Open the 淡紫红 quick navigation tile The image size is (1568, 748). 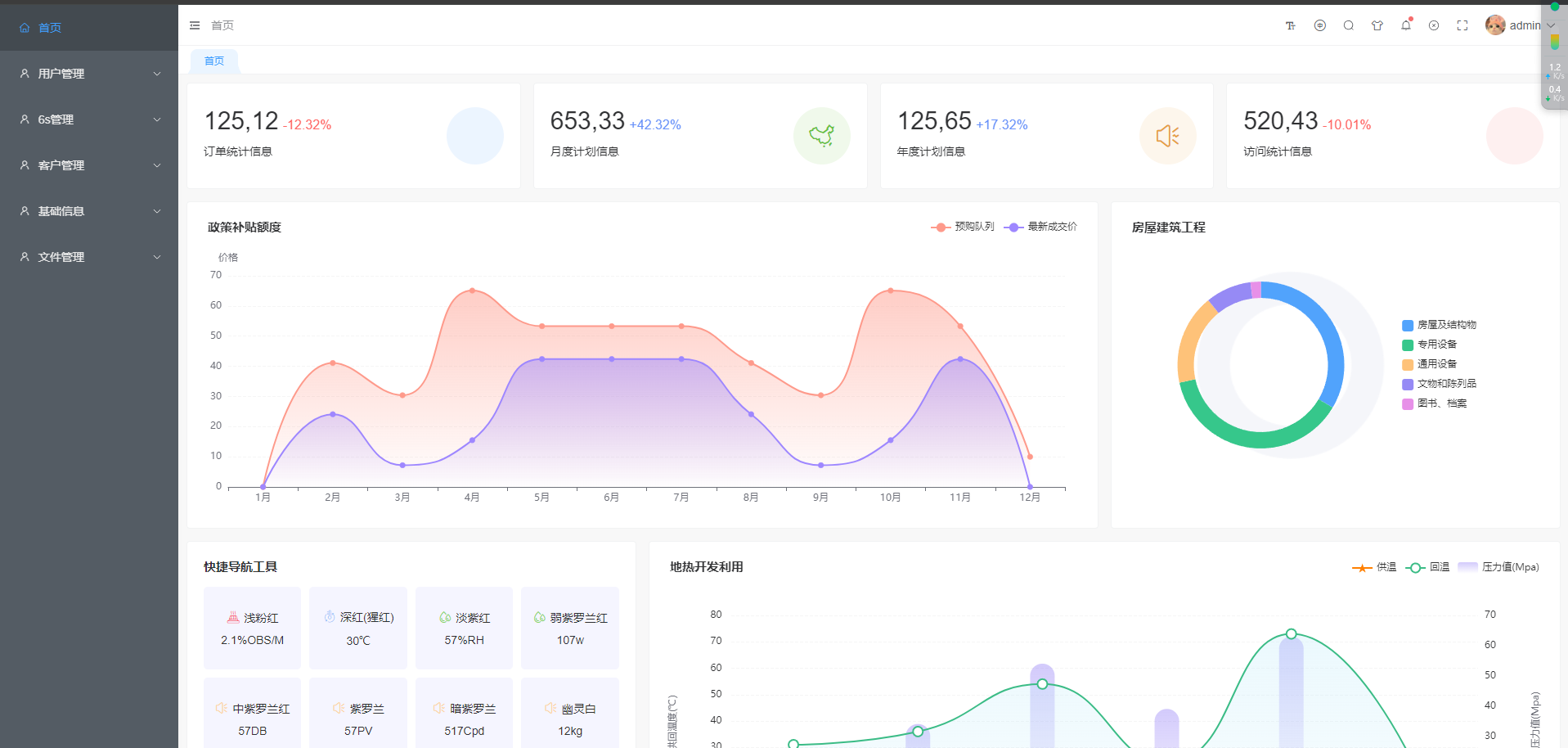(x=464, y=629)
